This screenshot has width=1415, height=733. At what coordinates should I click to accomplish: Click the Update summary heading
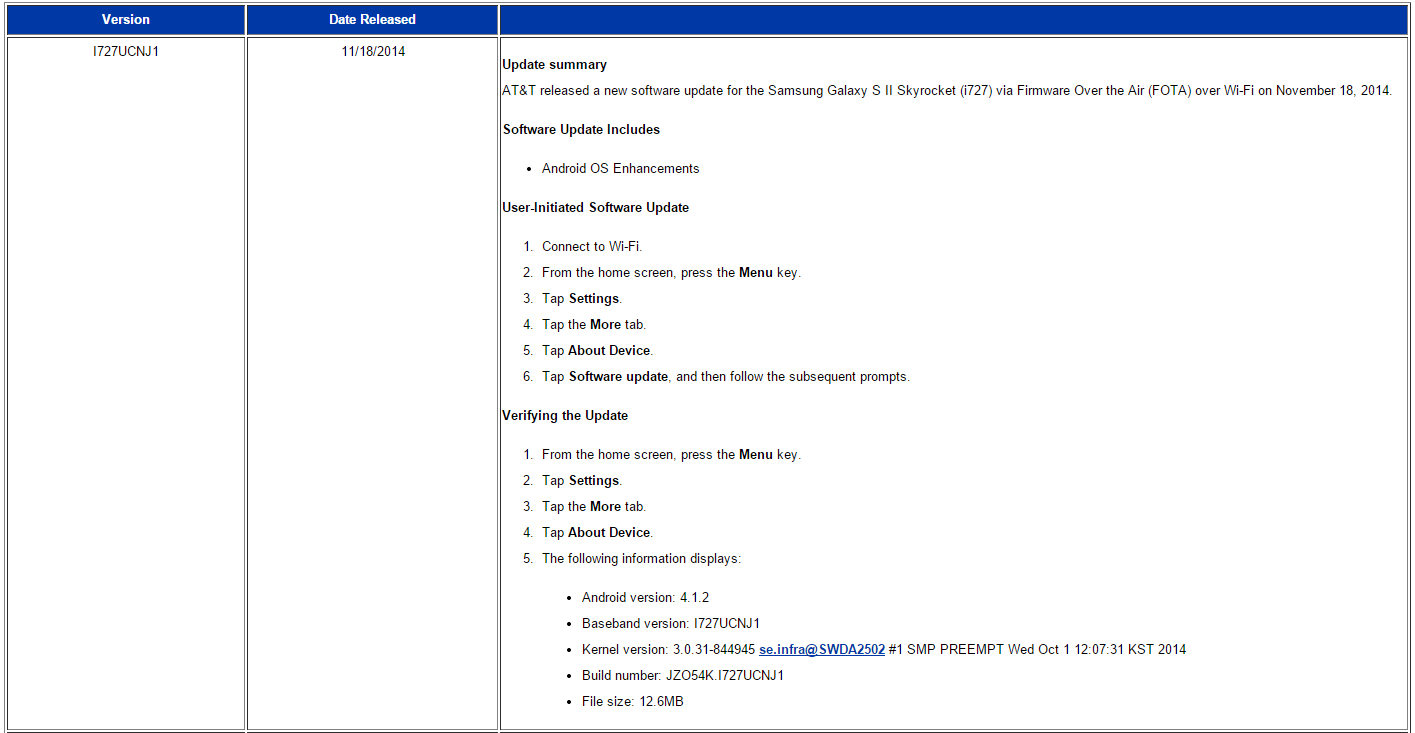pyautogui.click(x=554, y=64)
